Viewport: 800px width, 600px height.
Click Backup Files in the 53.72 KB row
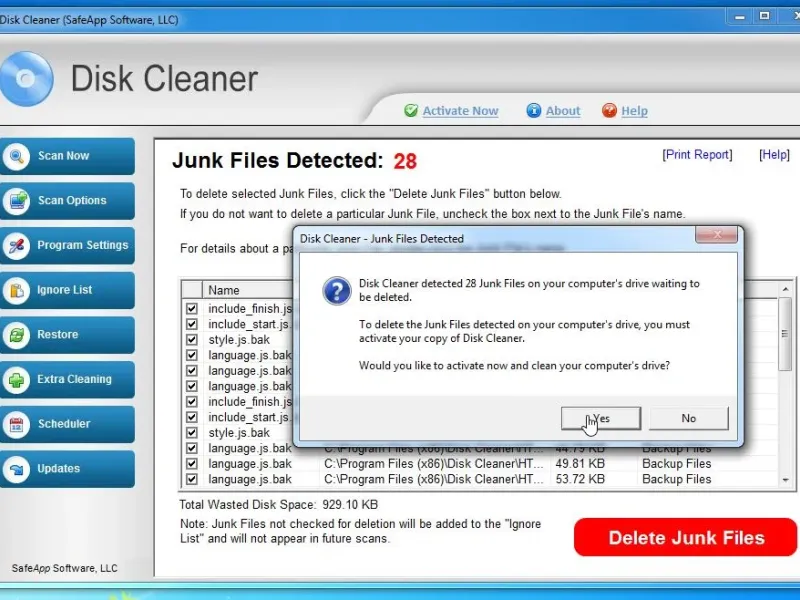point(677,479)
